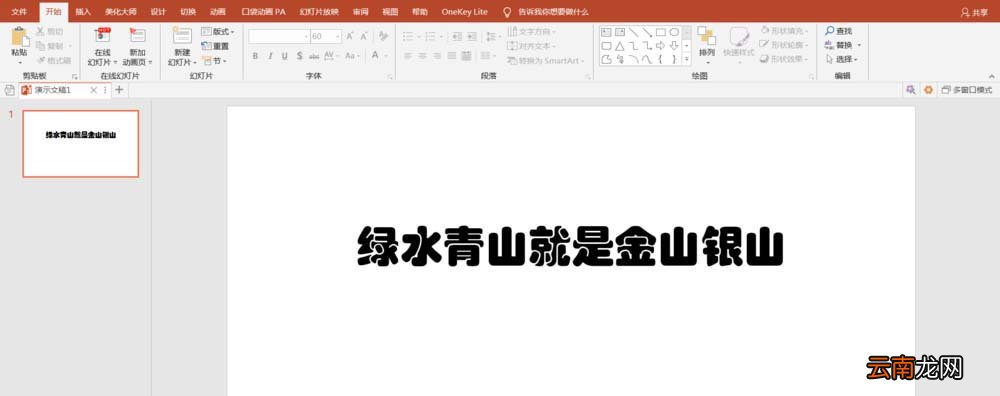The image size is (1000, 396).
Task: Switch to OneKey Lite tab
Action: pos(464,12)
